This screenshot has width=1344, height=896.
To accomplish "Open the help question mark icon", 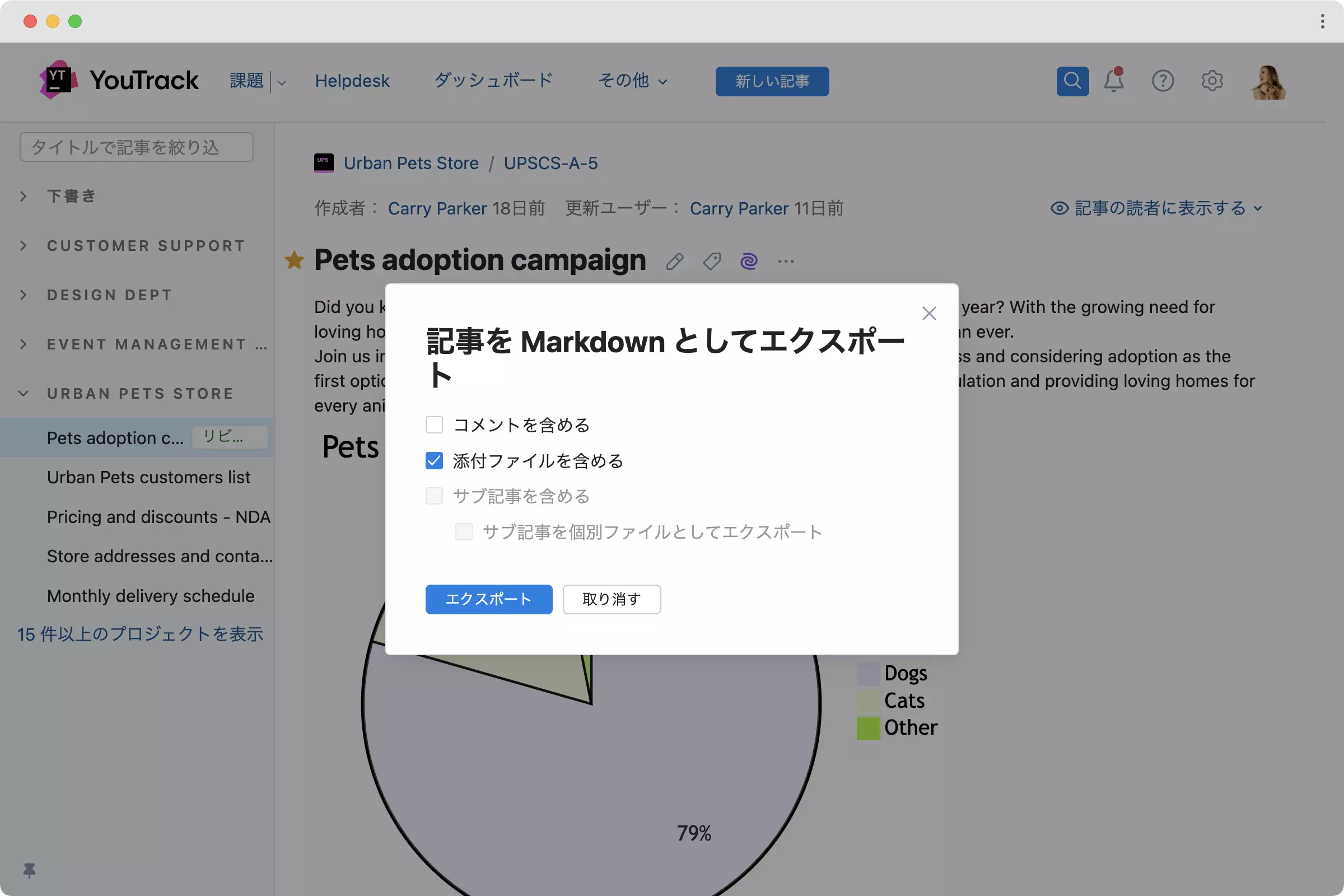I will coord(1163,81).
